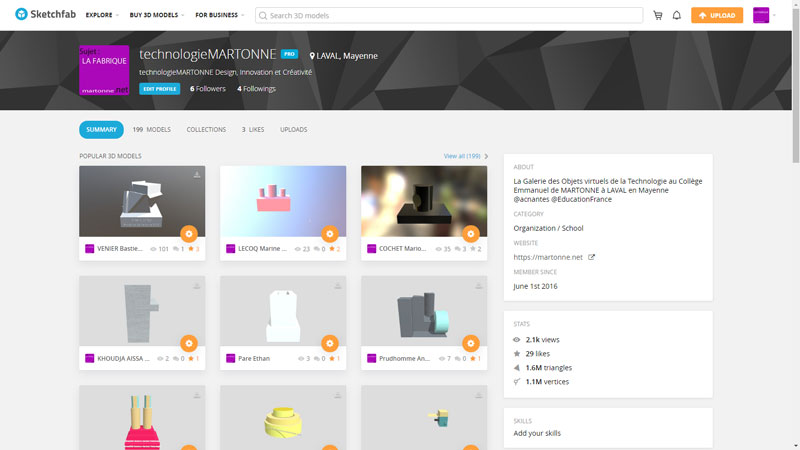Viewport: 800px width, 450px height.
Task: Open the settings gear on the Prudhomme An model
Action: pos(470,343)
